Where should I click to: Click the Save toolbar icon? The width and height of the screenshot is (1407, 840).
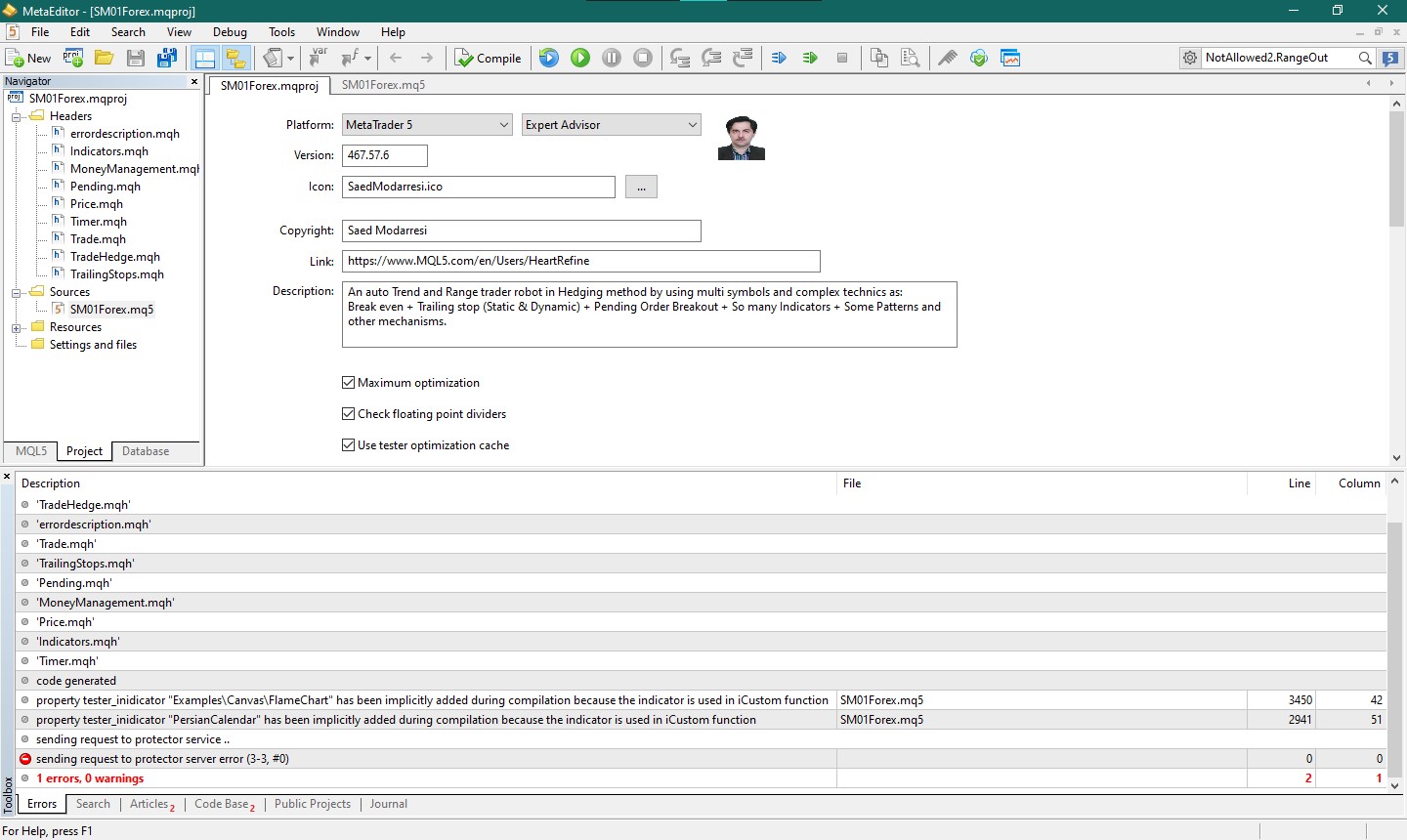pos(136,58)
